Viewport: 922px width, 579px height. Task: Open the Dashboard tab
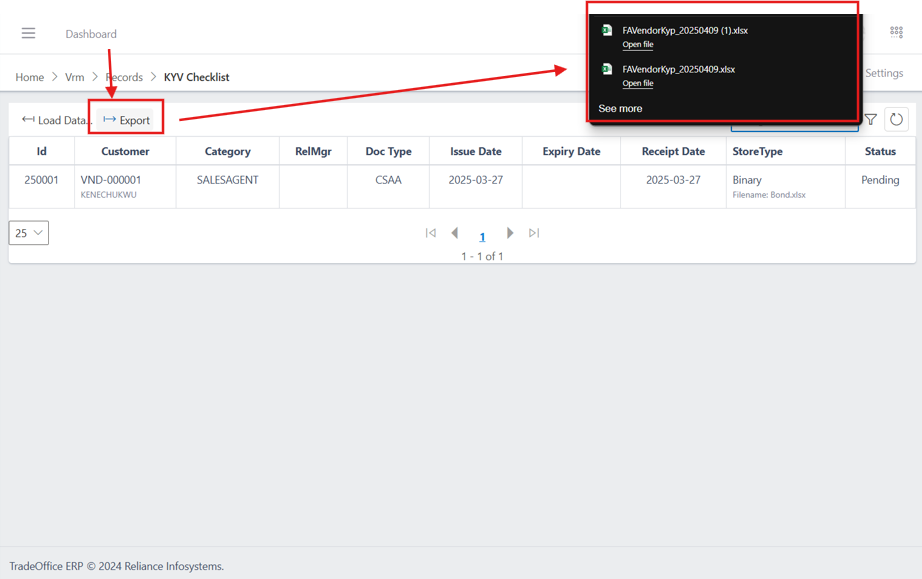click(91, 34)
